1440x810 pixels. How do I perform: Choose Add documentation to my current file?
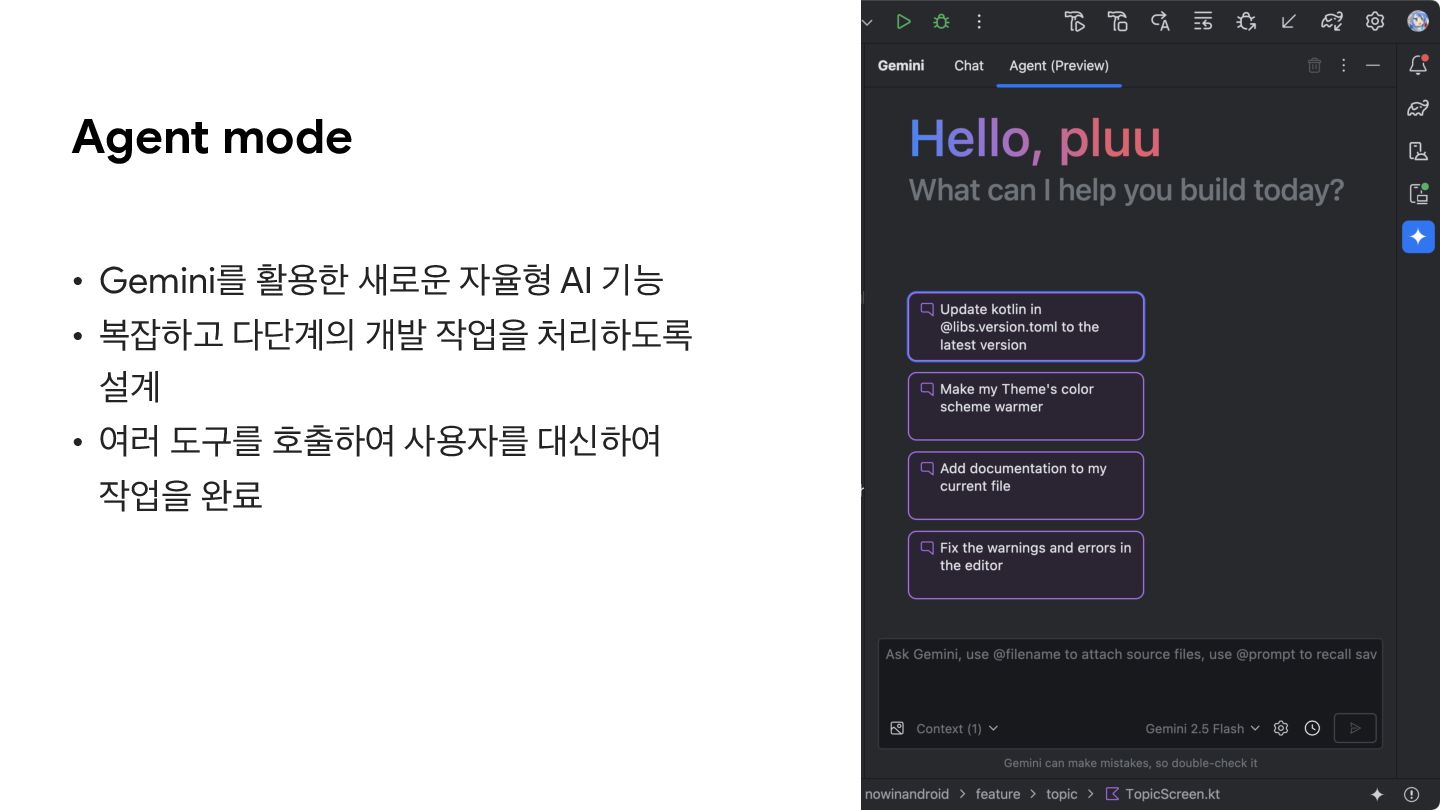(1026, 485)
